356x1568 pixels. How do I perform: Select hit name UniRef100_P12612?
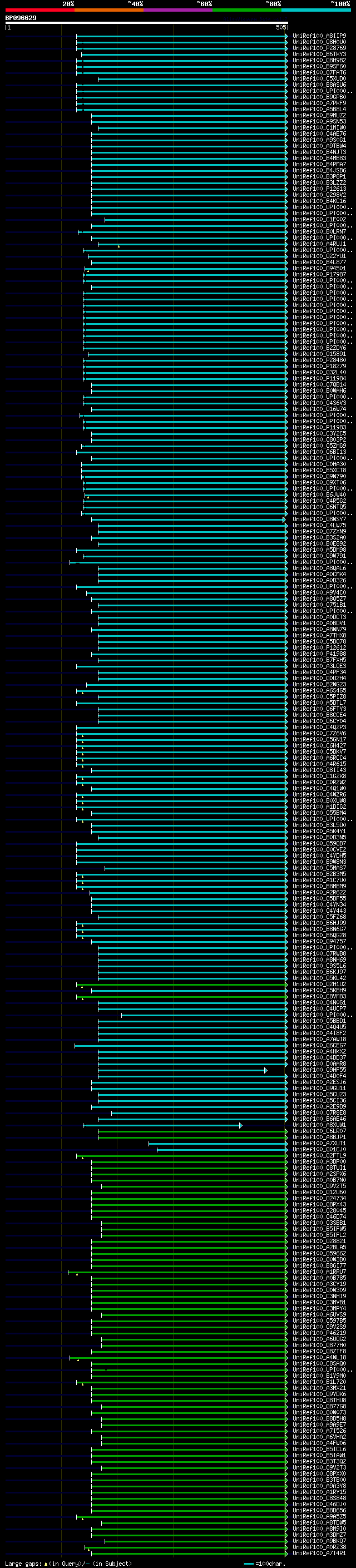coord(319,647)
